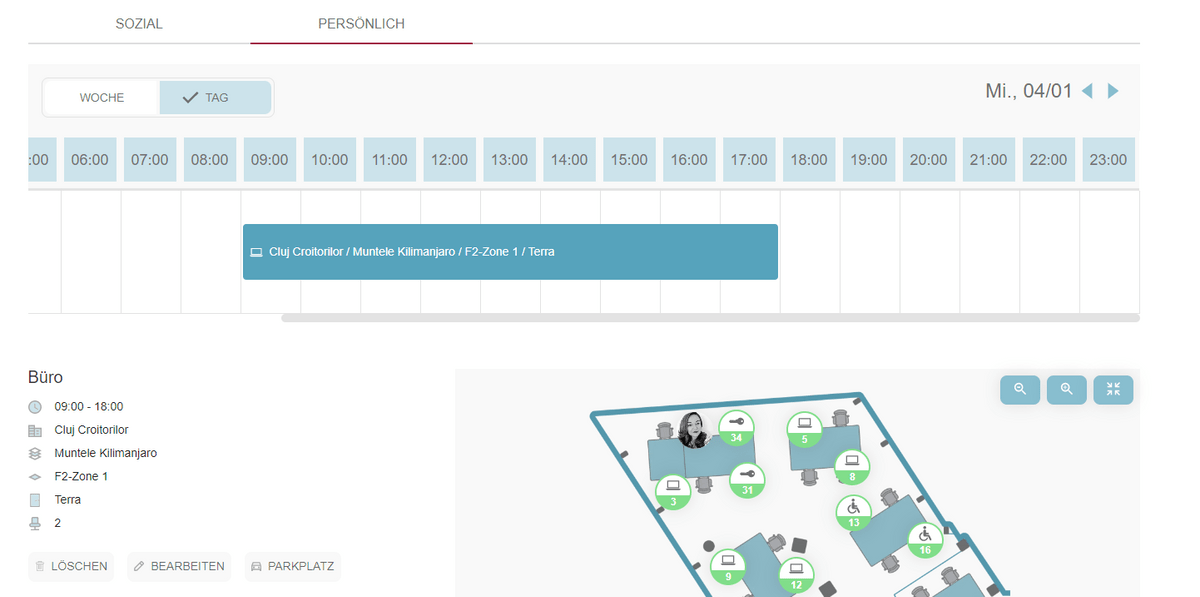This screenshot has height=597, width=1200.
Task: Switch to Woche view
Action: click(102, 98)
